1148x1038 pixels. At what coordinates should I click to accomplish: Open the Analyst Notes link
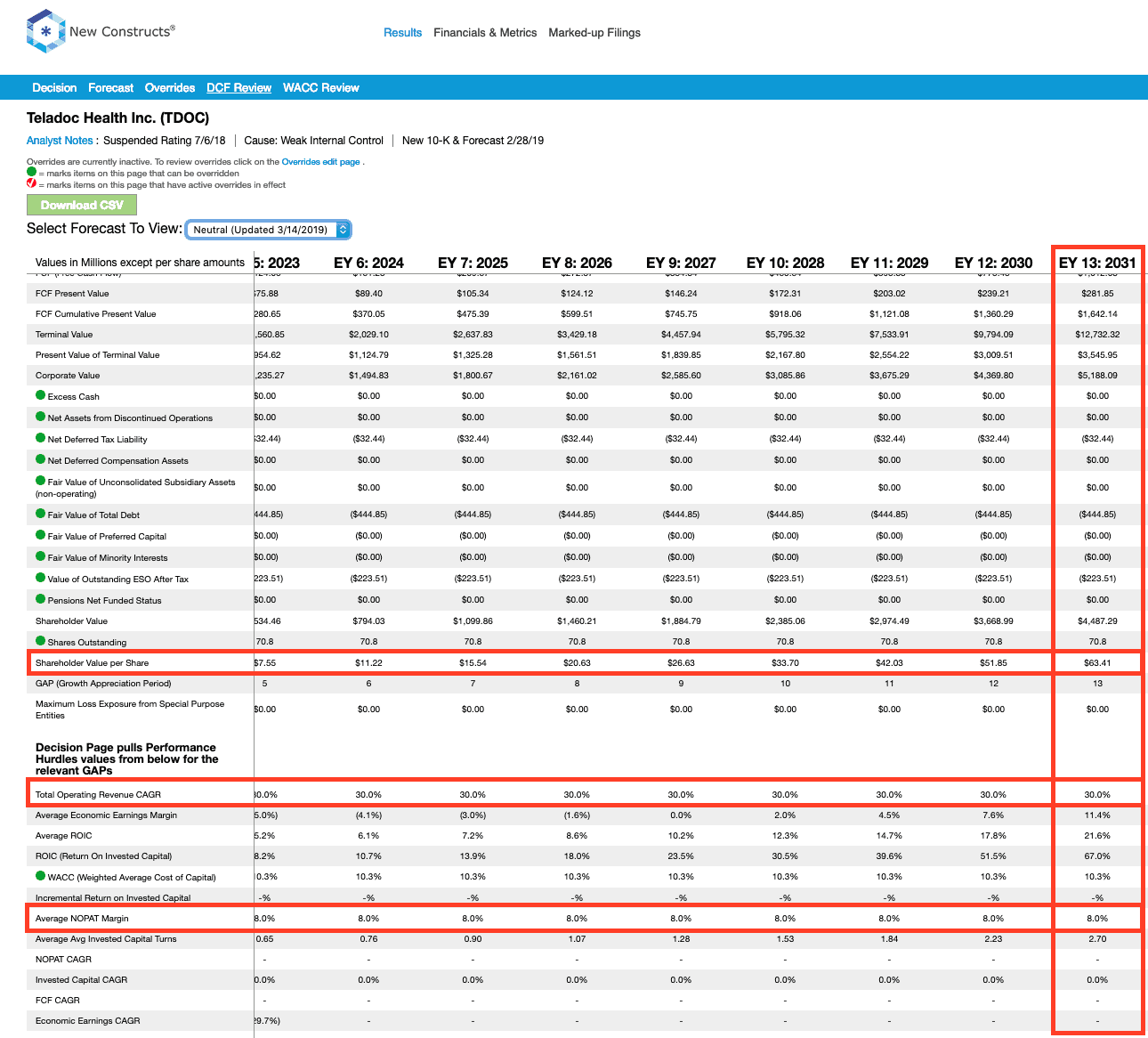(x=60, y=141)
